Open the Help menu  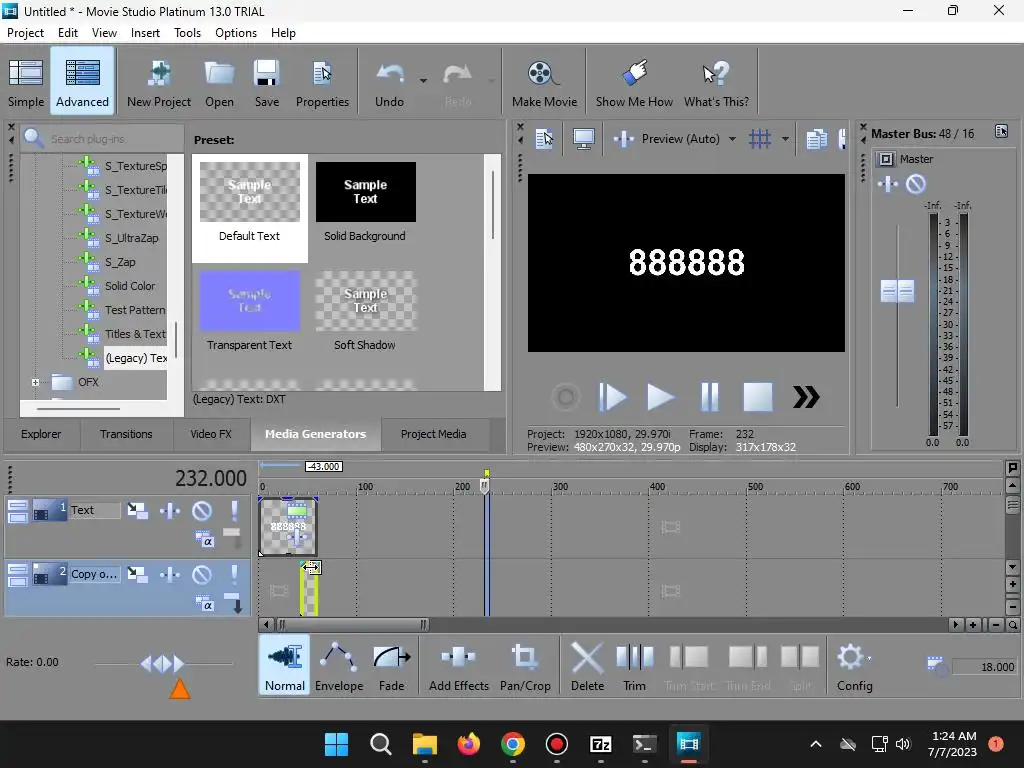[x=283, y=33]
